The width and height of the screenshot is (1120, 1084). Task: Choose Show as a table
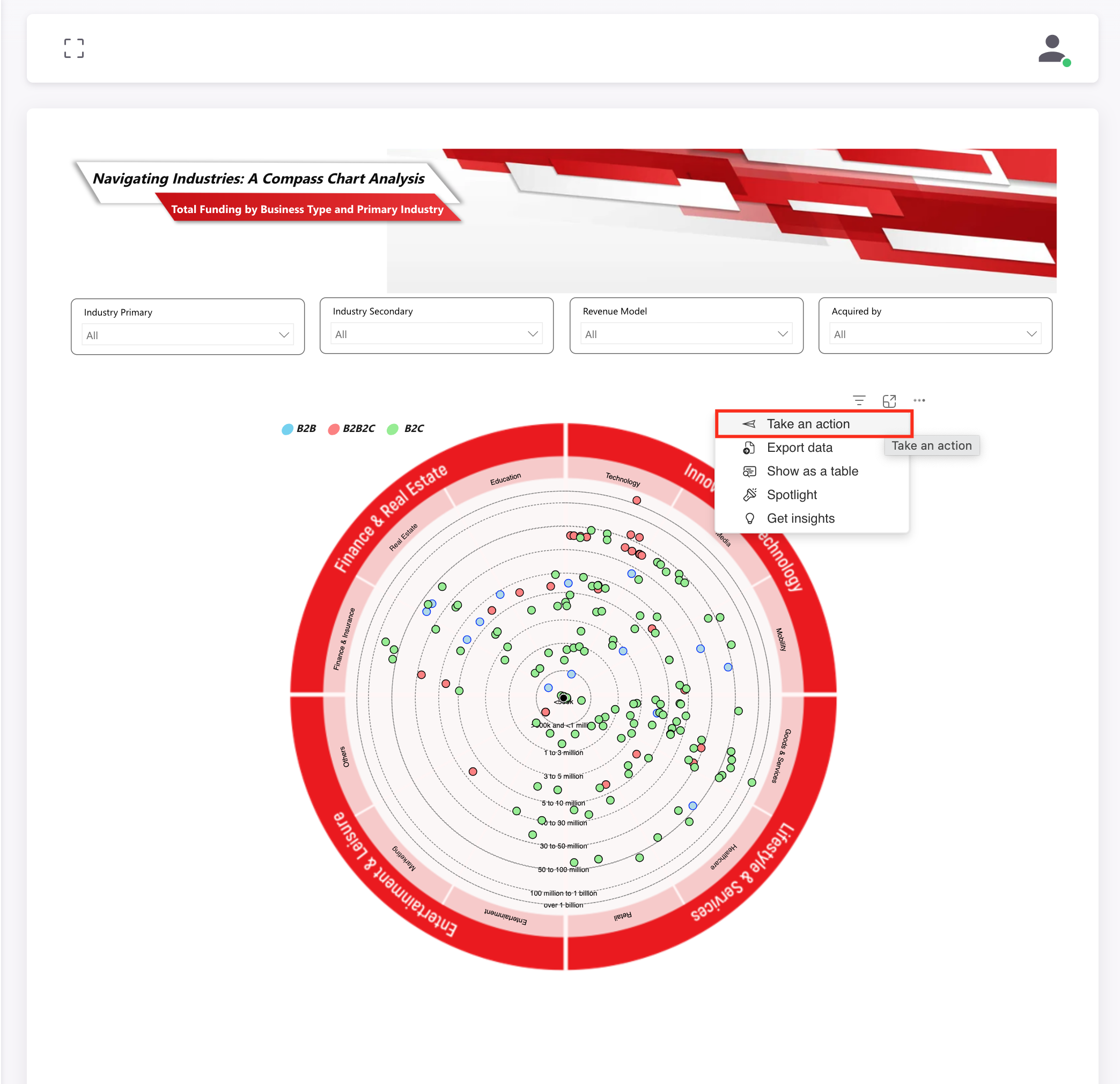[x=812, y=471]
